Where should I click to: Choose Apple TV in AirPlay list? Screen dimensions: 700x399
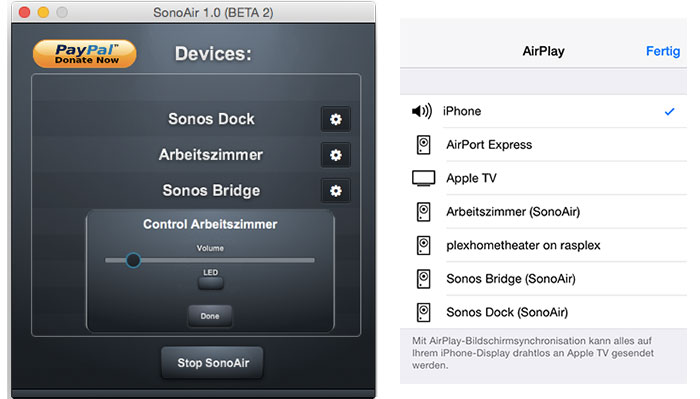pos(543,178)
